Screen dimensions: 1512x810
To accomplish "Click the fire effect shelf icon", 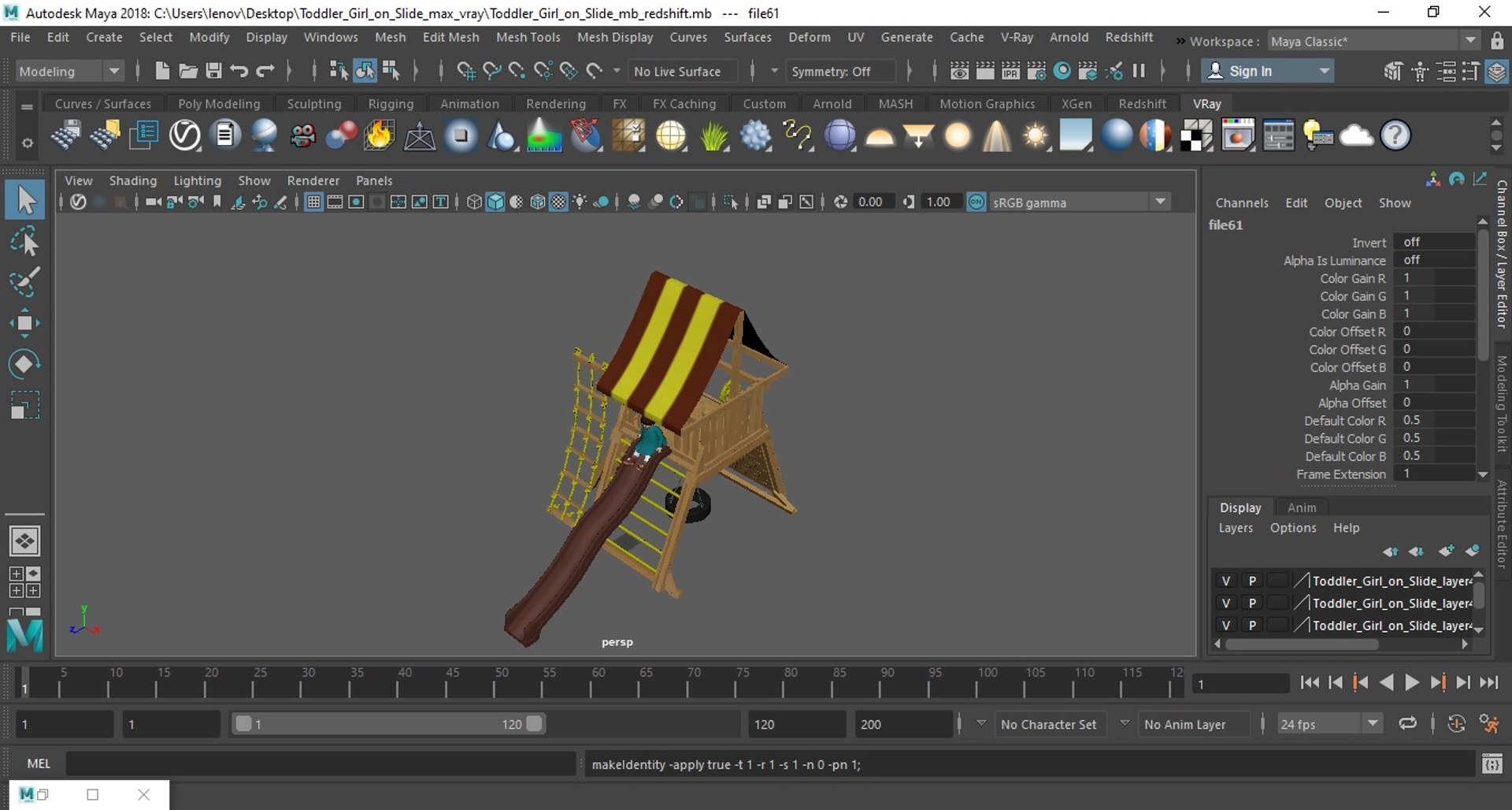I will tap(379, 136).
